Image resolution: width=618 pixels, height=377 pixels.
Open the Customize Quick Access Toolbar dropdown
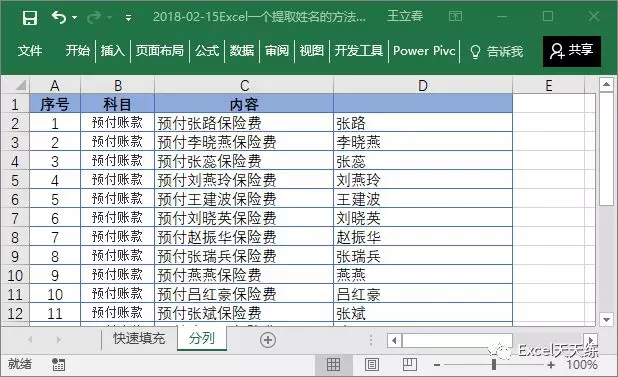[128, 18]
